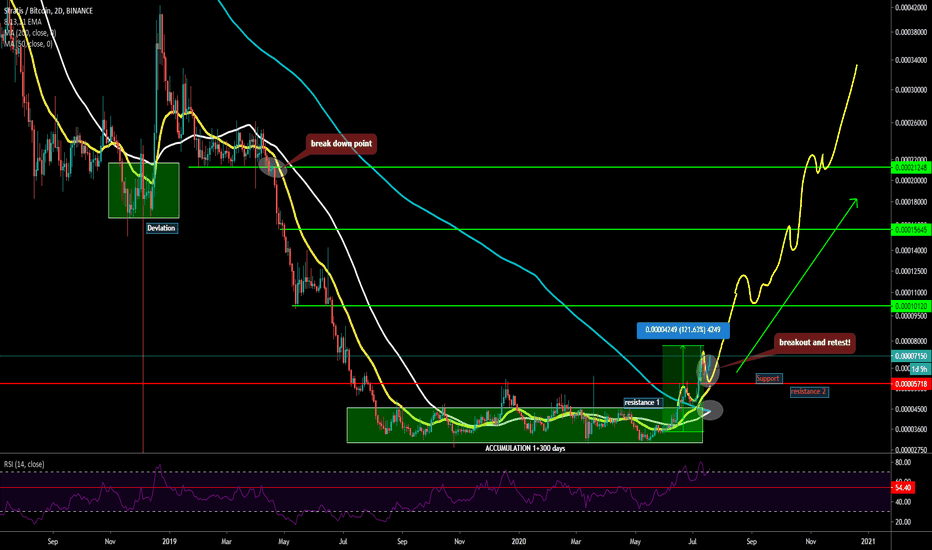Click the green 0.00010120 price level tag
Screen dimensions: 932x550
[x=912, y=306]
